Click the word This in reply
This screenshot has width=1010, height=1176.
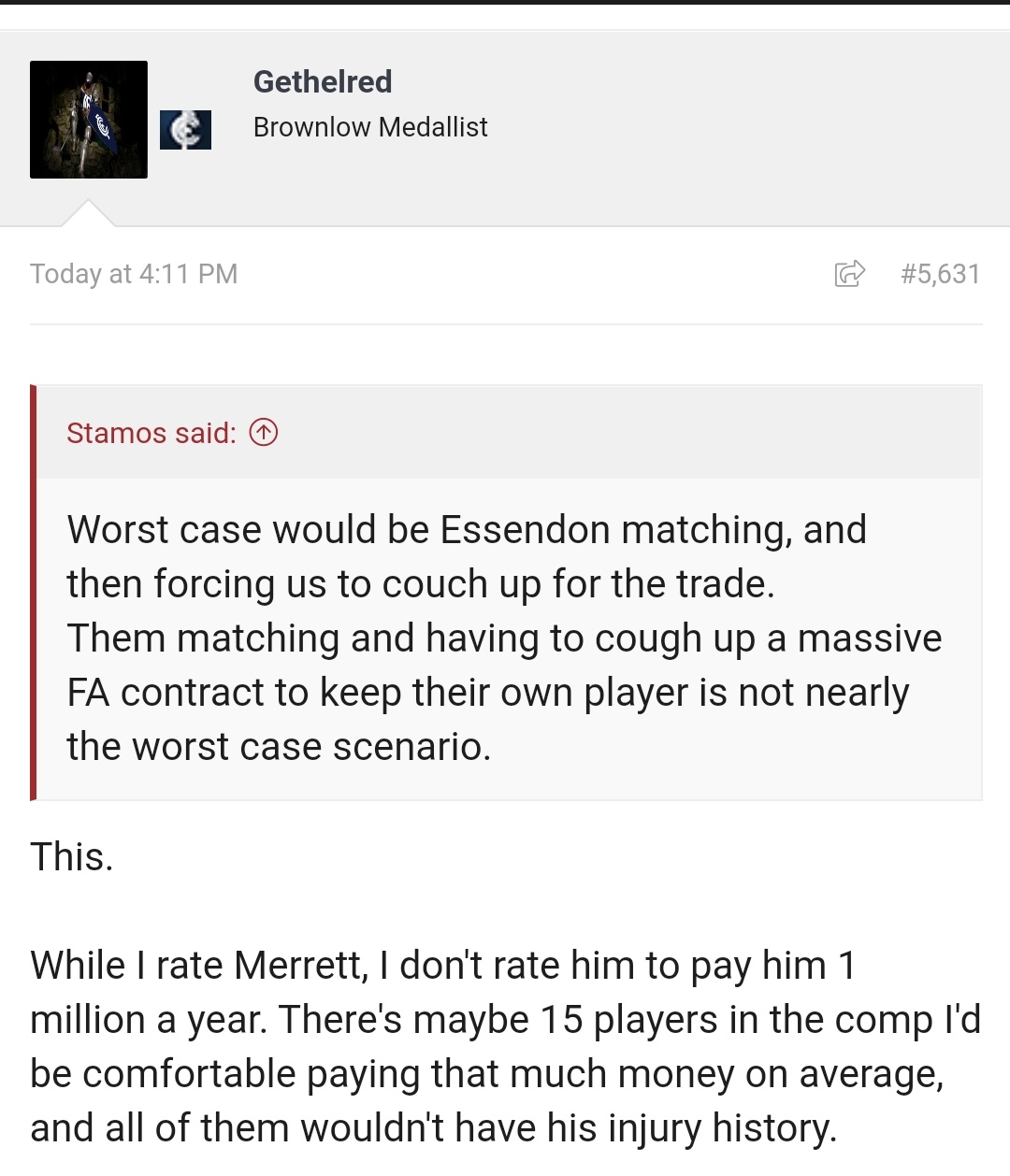click(71, 856)
